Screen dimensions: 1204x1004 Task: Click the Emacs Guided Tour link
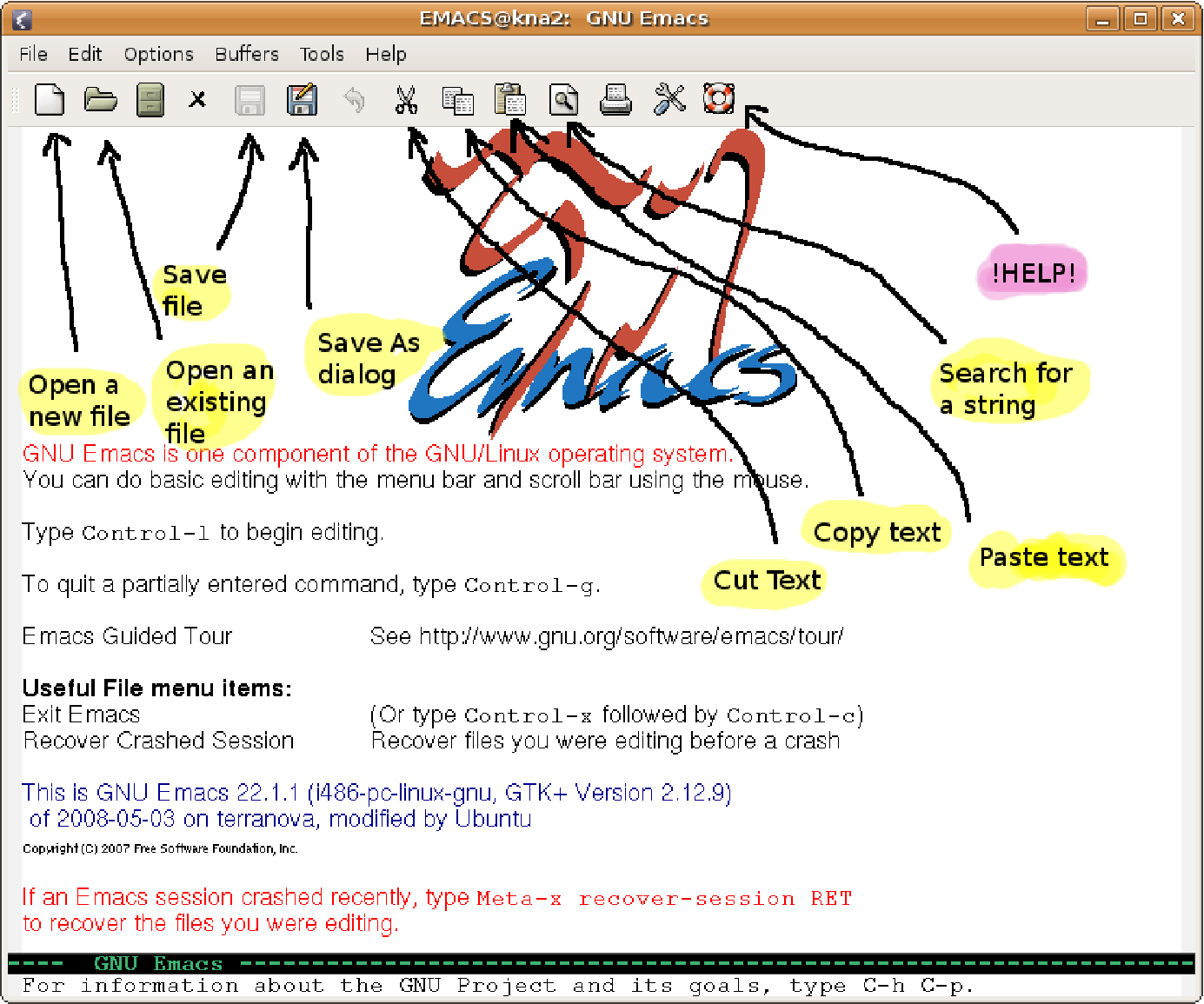point(128,636)
